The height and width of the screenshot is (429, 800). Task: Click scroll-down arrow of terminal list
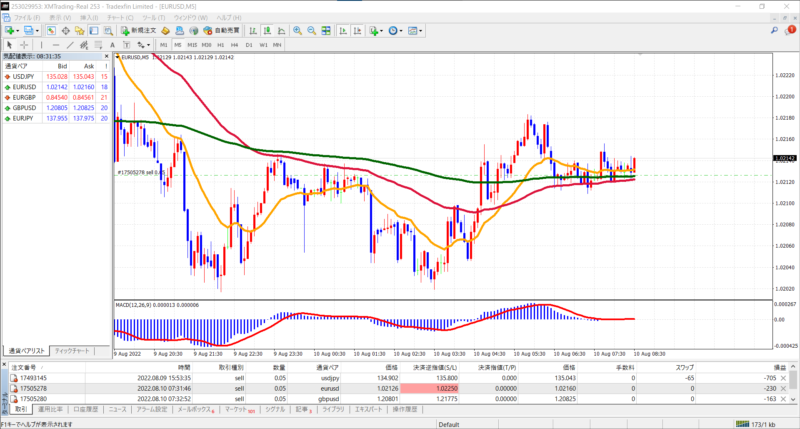793,399
